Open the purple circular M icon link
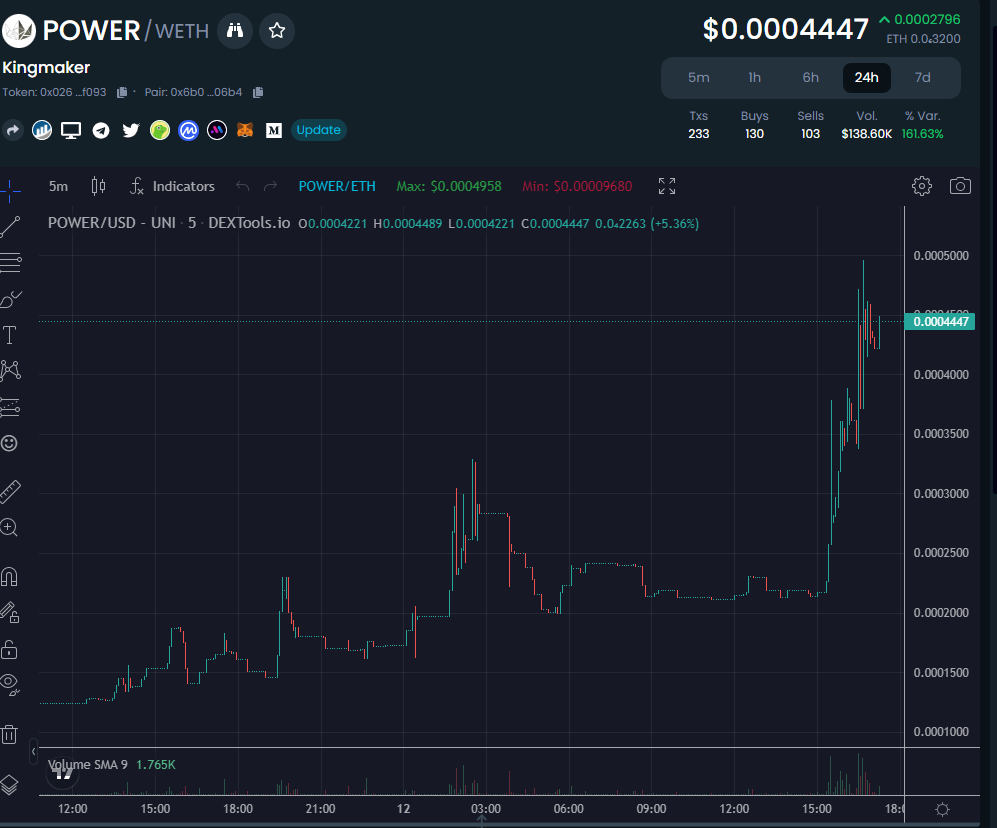Screen dimensions: 997x828 (217, 130)
